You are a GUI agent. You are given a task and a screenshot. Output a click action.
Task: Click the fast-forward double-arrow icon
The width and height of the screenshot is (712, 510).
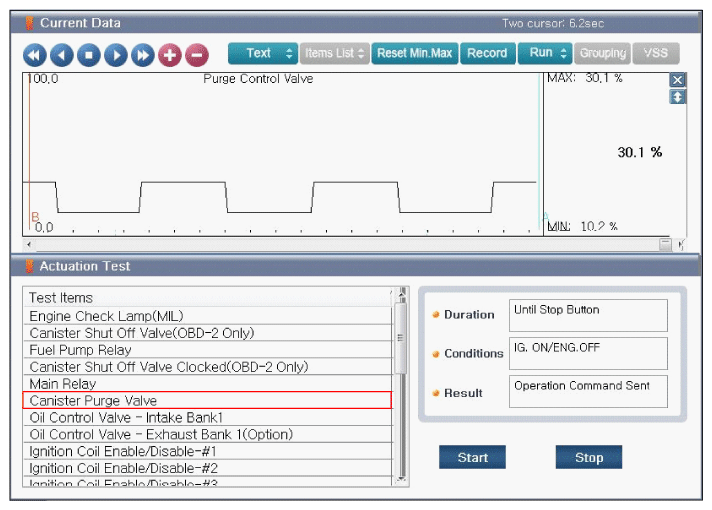pos(142,55)
